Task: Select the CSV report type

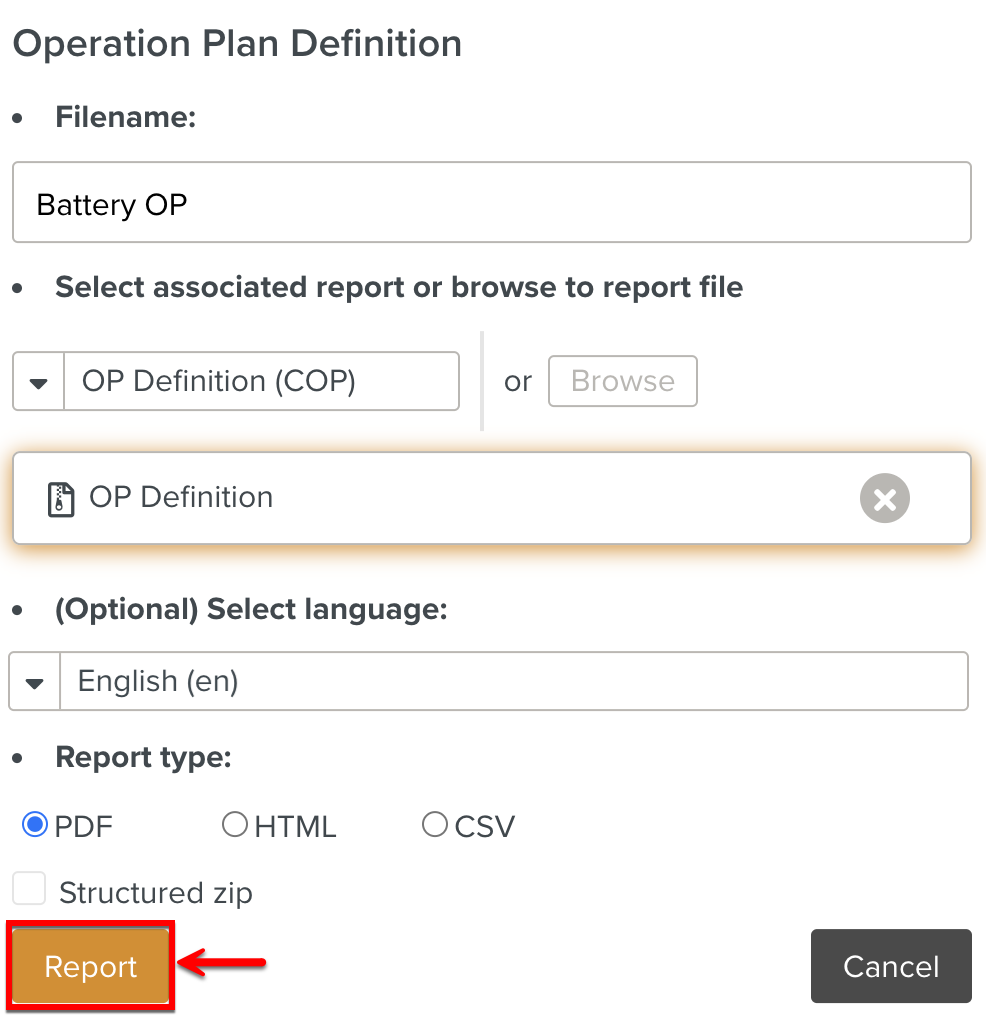Action: coord(435,824)
